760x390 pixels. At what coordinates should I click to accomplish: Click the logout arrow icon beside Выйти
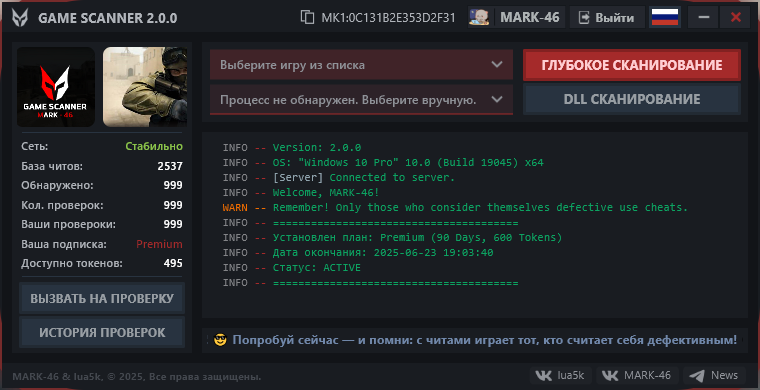(x=585, y=18)
